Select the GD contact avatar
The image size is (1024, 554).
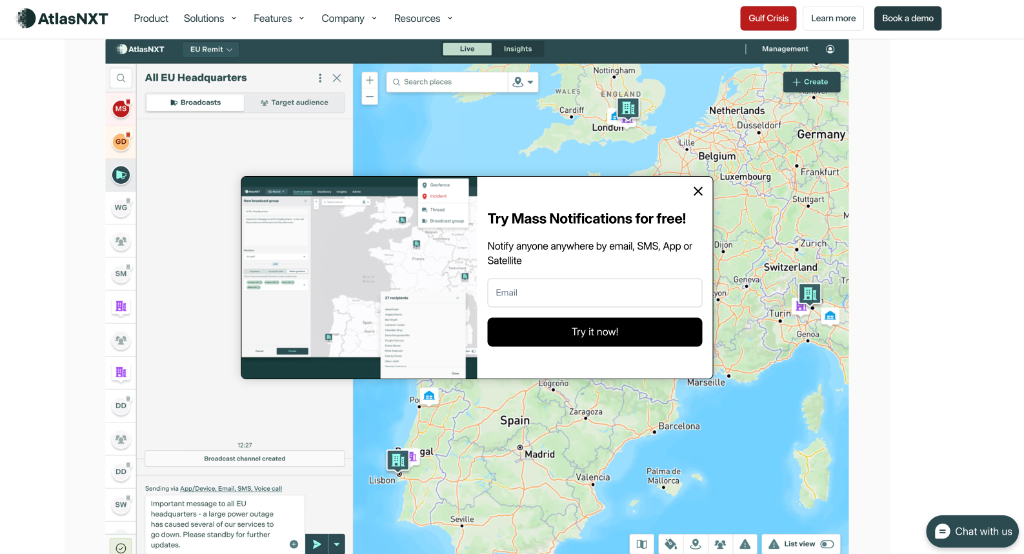121,141
